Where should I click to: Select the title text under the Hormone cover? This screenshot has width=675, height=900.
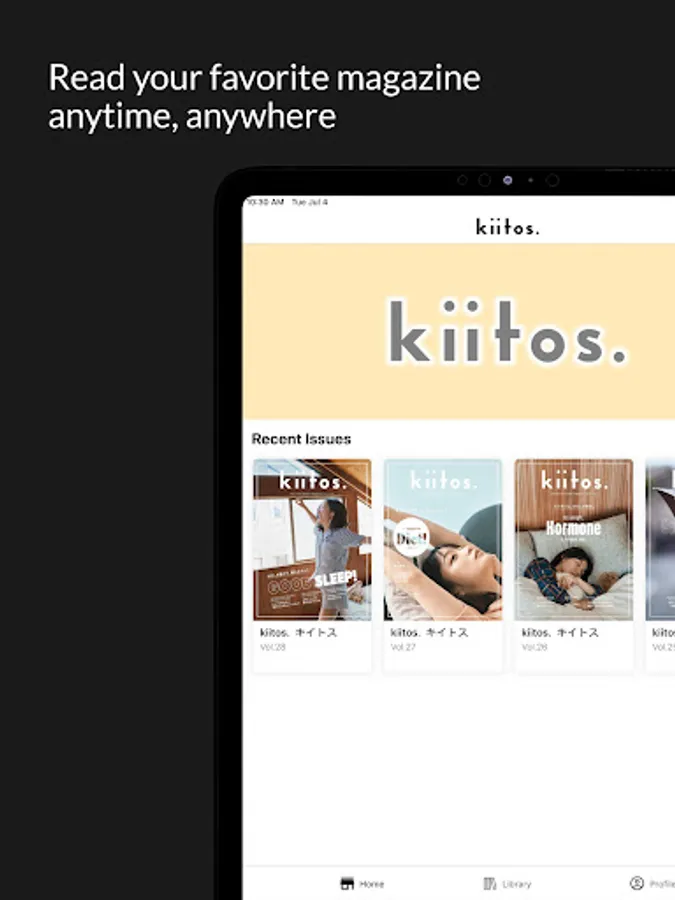coord(560,633)
